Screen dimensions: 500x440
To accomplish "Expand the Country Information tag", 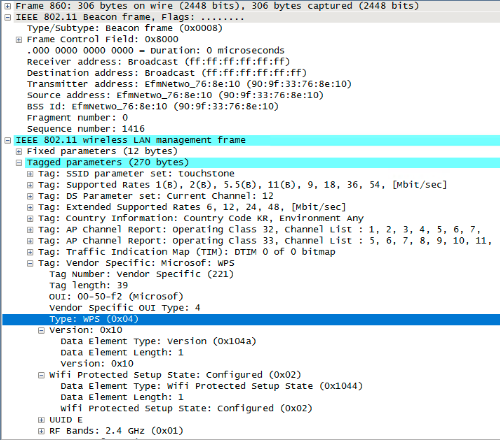I will (x=30, y=219).
